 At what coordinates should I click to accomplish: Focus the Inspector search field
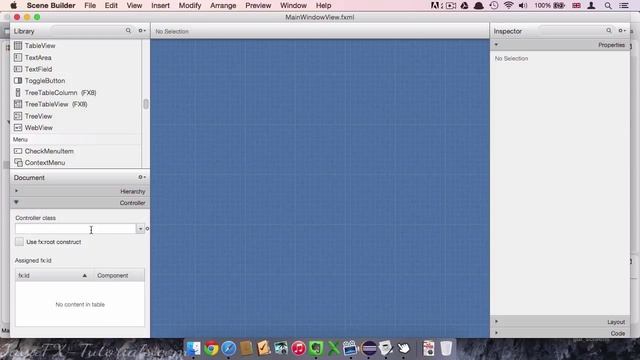click(x=576, y=31)
